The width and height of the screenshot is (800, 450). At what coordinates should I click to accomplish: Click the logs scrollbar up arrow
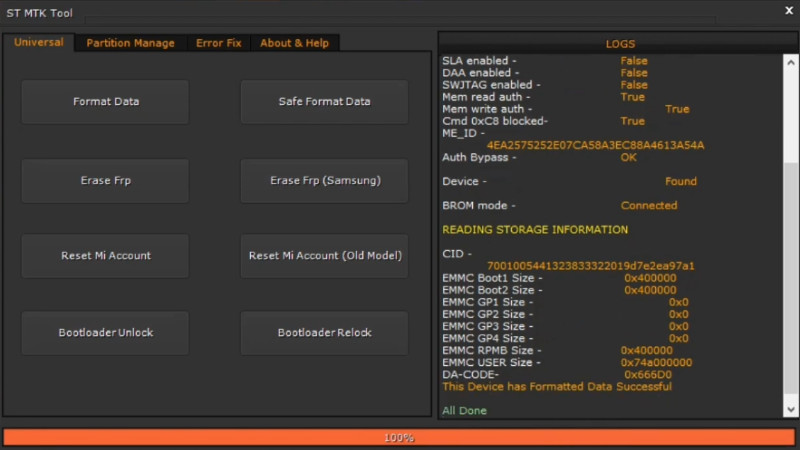click(791, 62)
